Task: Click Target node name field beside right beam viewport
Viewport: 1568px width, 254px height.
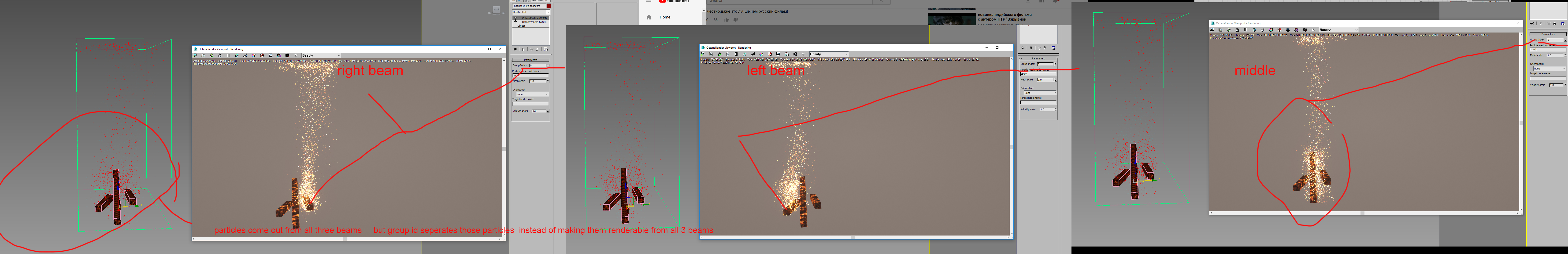Action: (530, 103)
